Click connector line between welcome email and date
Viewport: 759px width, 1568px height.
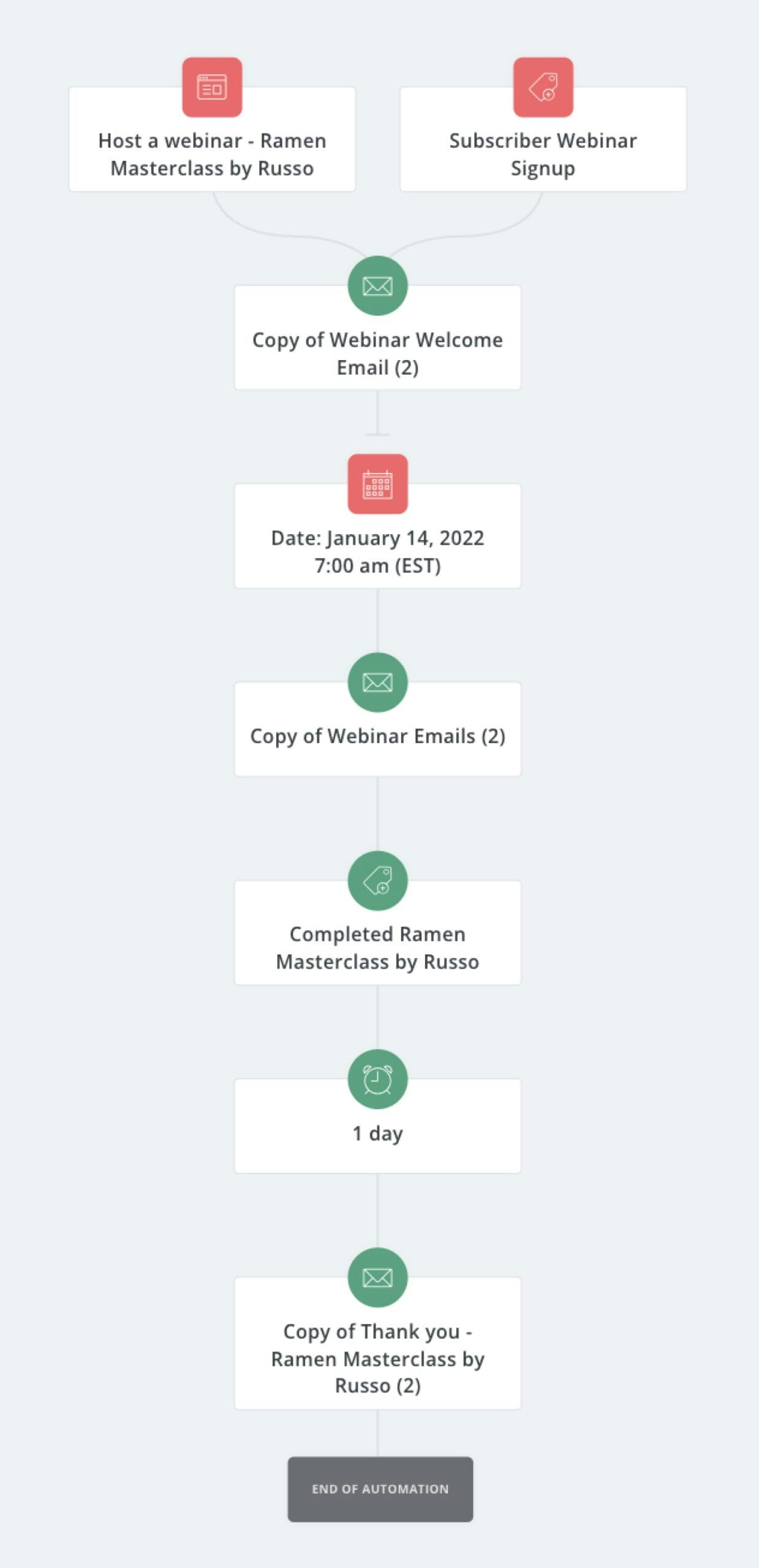tap(377, 412)
